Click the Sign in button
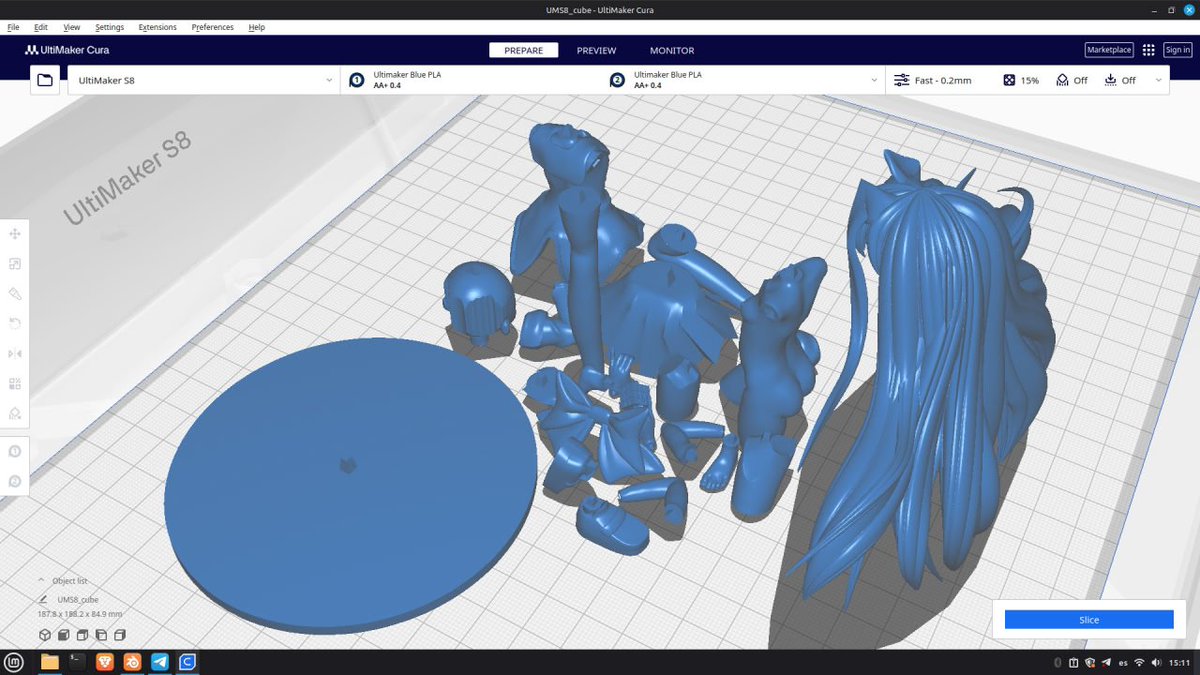This screenshot has width=1200, height=675. point(1178,50)
